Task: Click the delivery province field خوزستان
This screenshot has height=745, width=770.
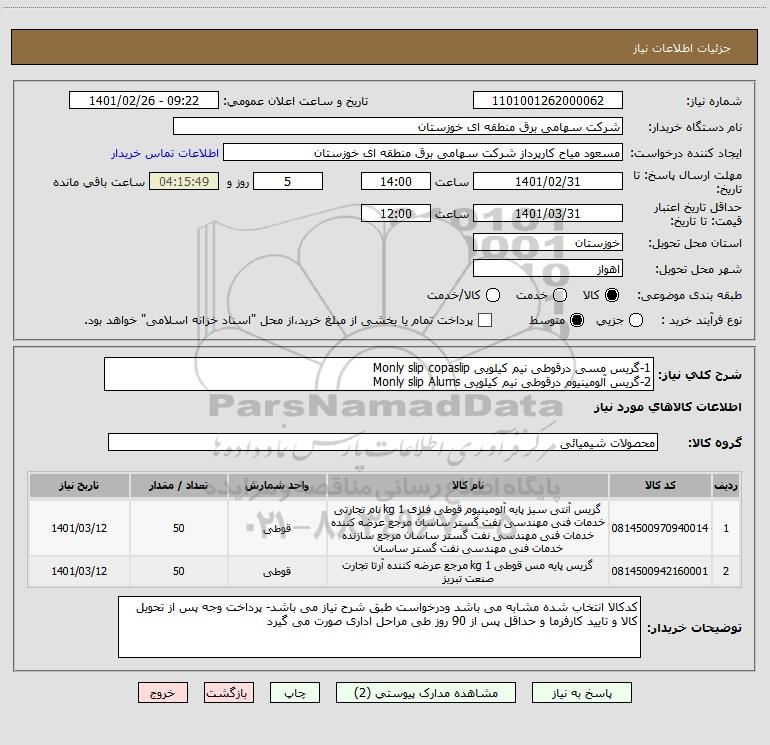Action: tap(548, 243)
